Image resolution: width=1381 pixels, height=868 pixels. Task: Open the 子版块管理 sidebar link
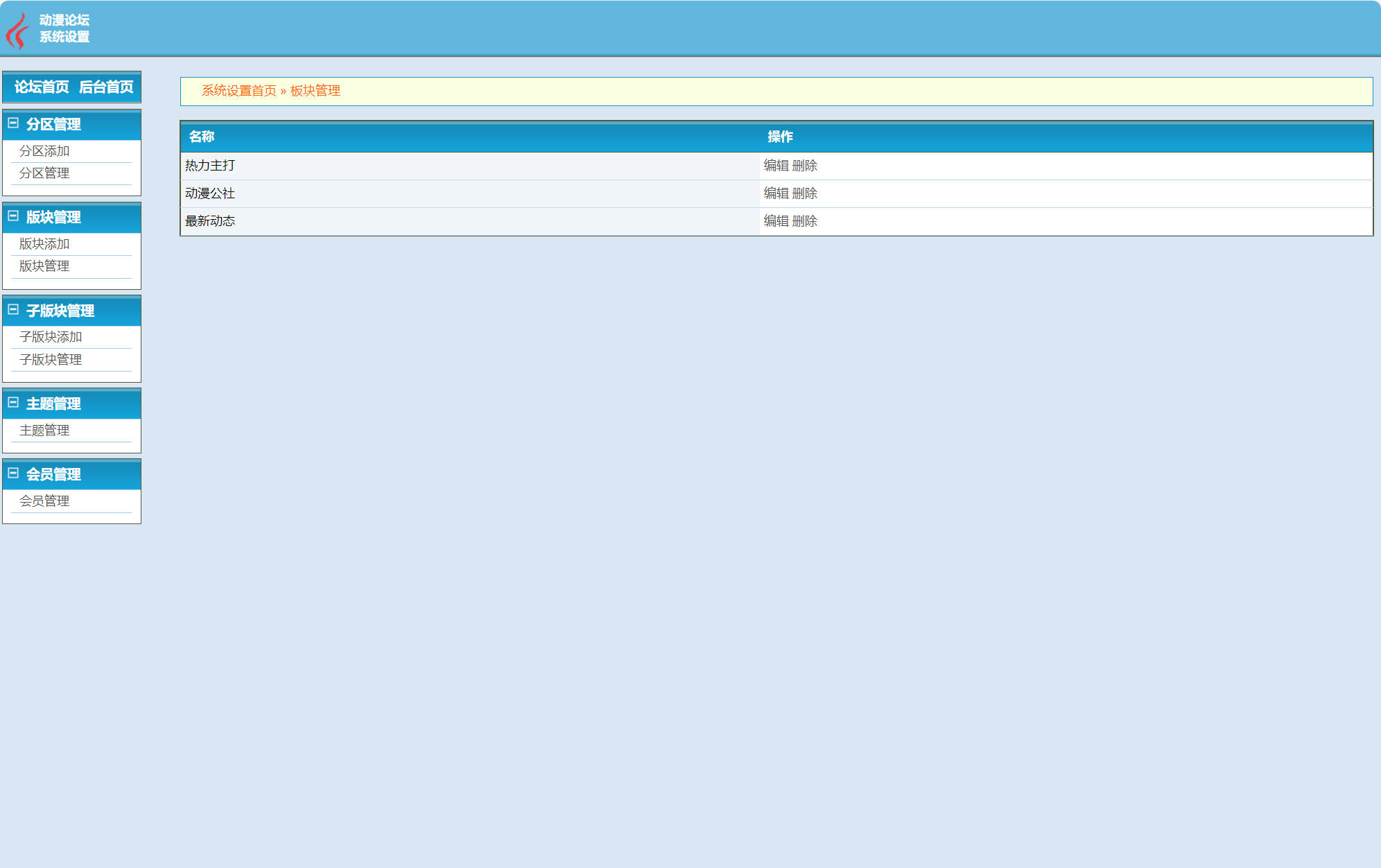point(51,360)
